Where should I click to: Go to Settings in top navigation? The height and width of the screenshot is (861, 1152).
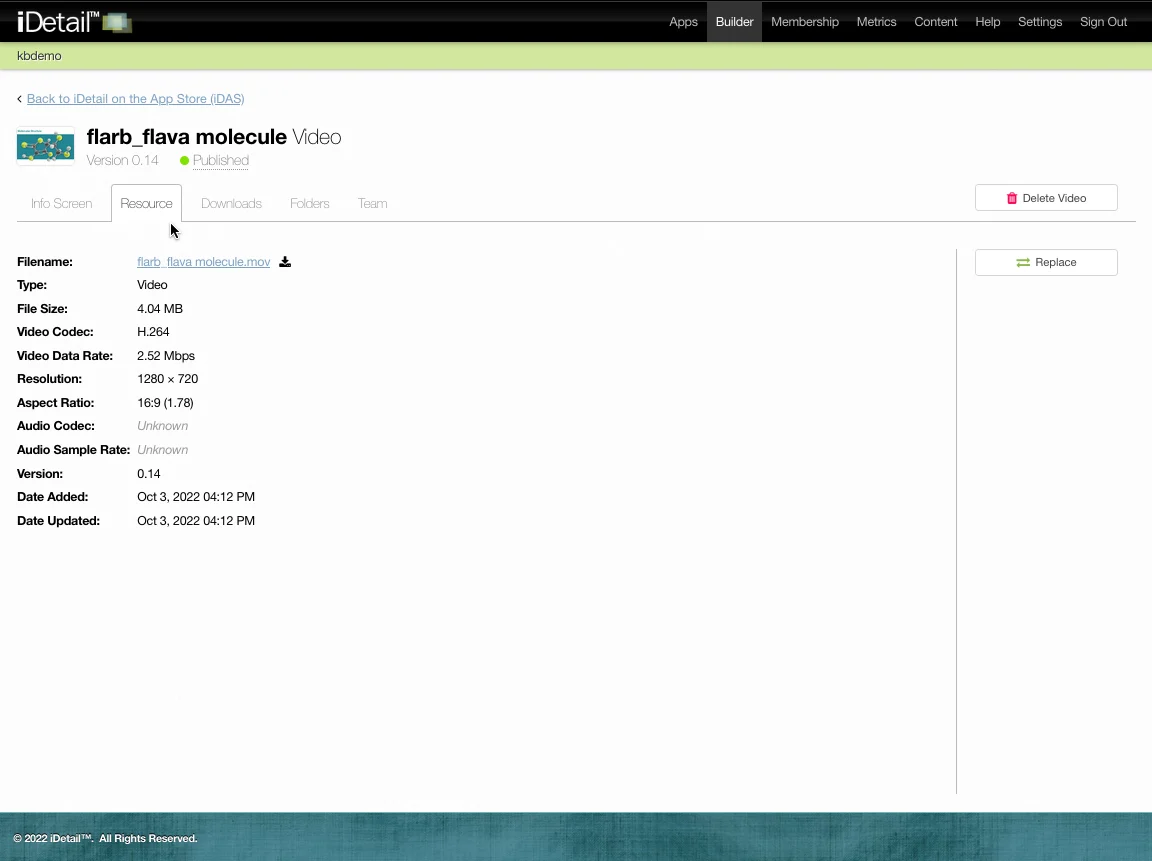pos(1040,21)
